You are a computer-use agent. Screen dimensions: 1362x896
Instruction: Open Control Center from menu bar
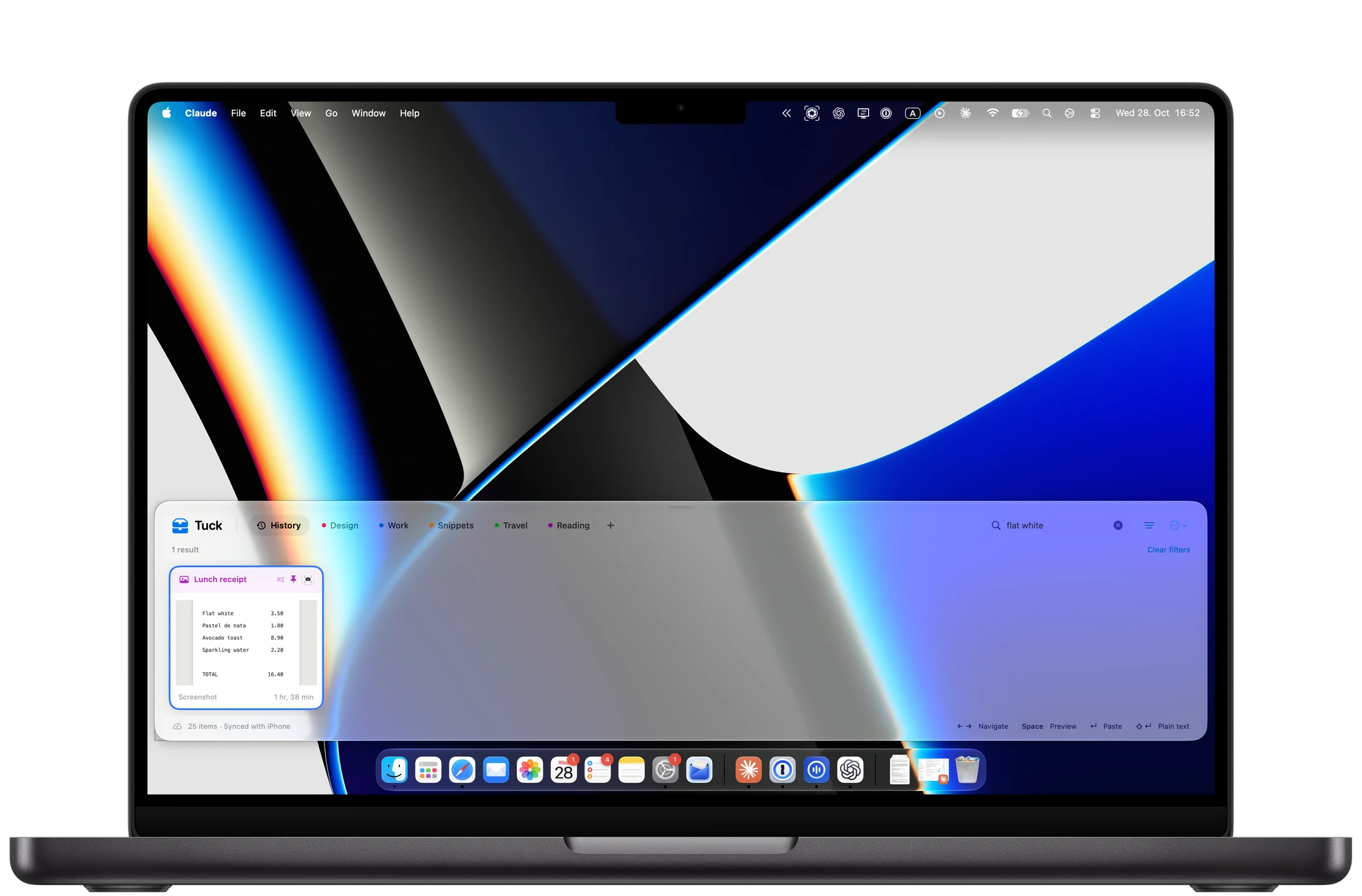1095,113
